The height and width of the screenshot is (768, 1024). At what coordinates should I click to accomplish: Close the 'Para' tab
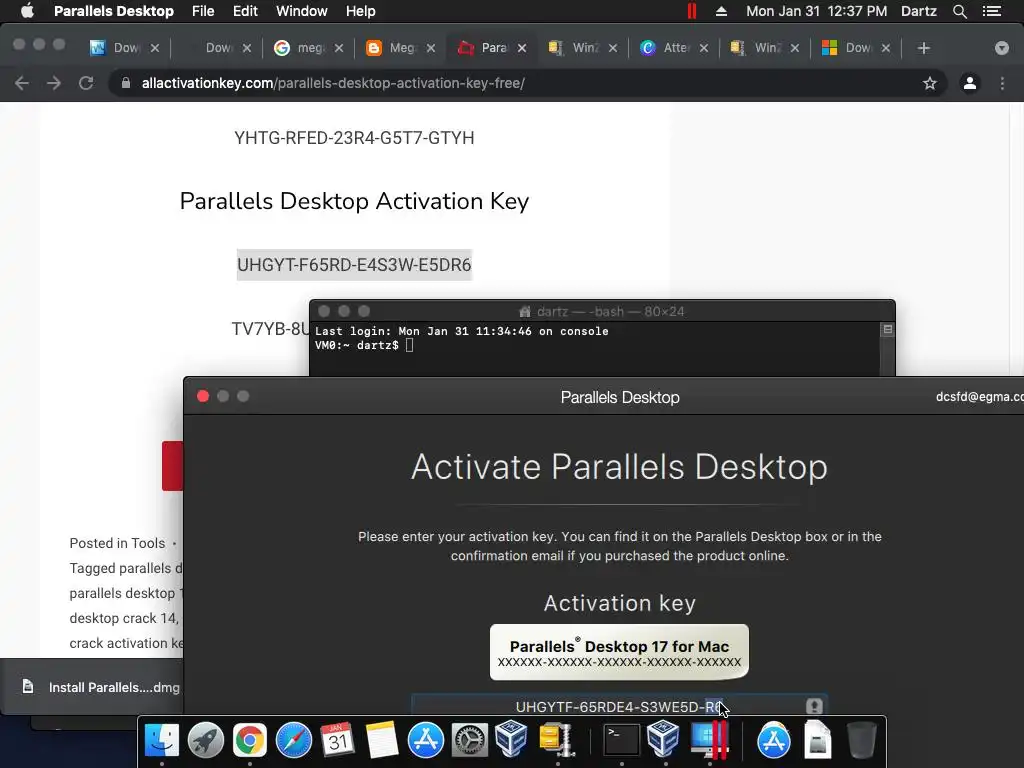(x=522, y=48)
